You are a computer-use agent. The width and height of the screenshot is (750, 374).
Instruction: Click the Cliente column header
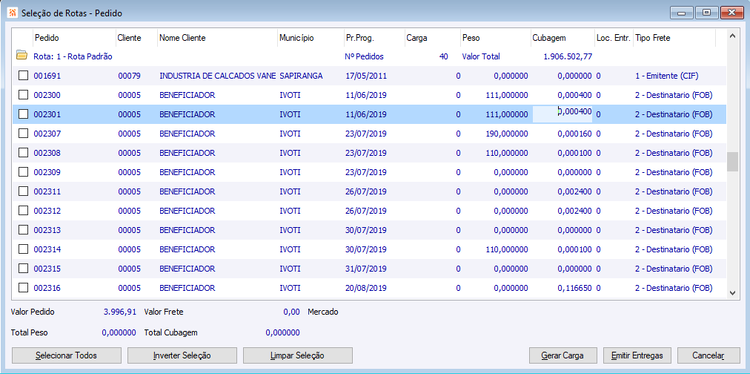click(x=136, y=38)
